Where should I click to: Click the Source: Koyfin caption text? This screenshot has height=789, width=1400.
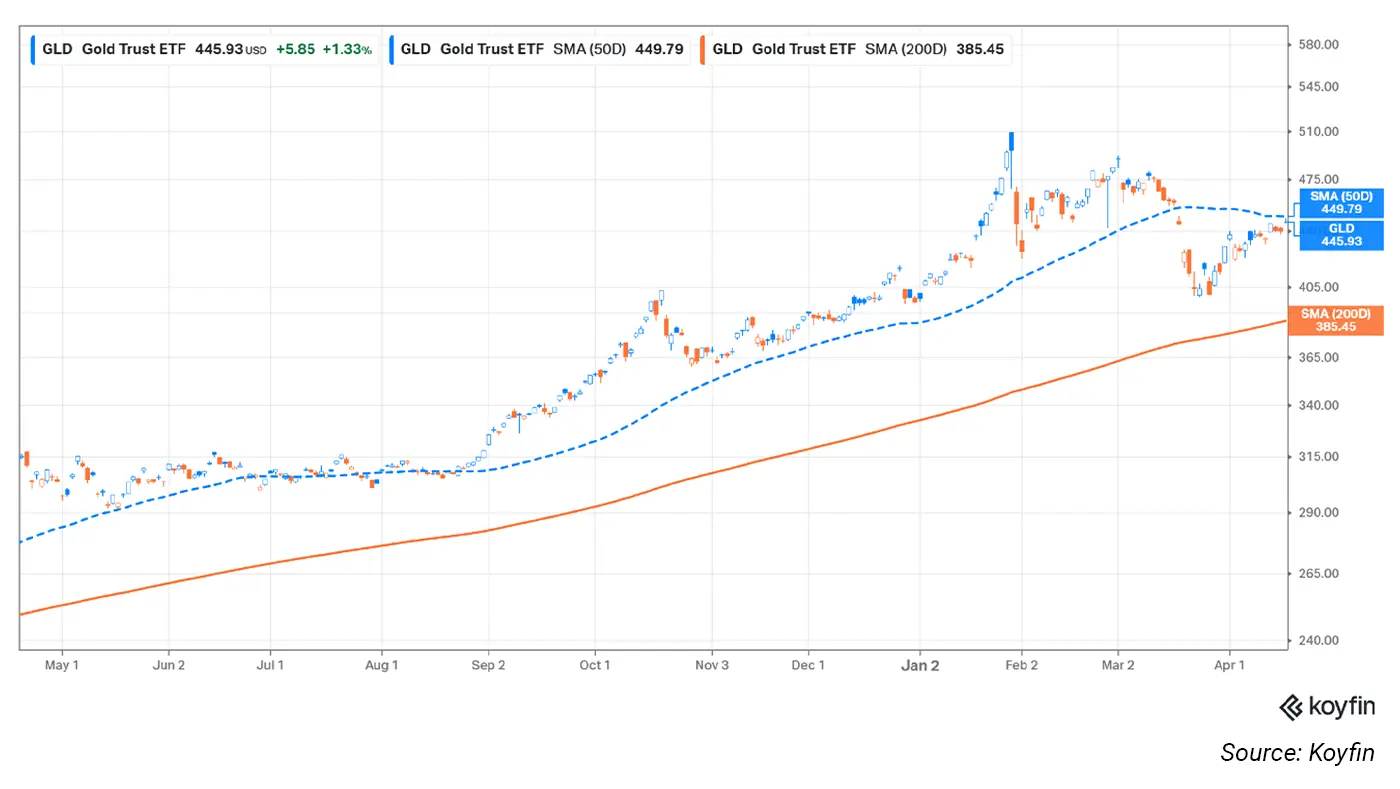[1297, 752]
